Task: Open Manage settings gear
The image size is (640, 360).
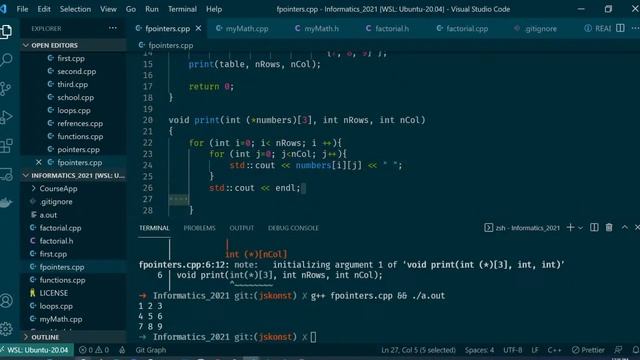Action: [7, 329]
